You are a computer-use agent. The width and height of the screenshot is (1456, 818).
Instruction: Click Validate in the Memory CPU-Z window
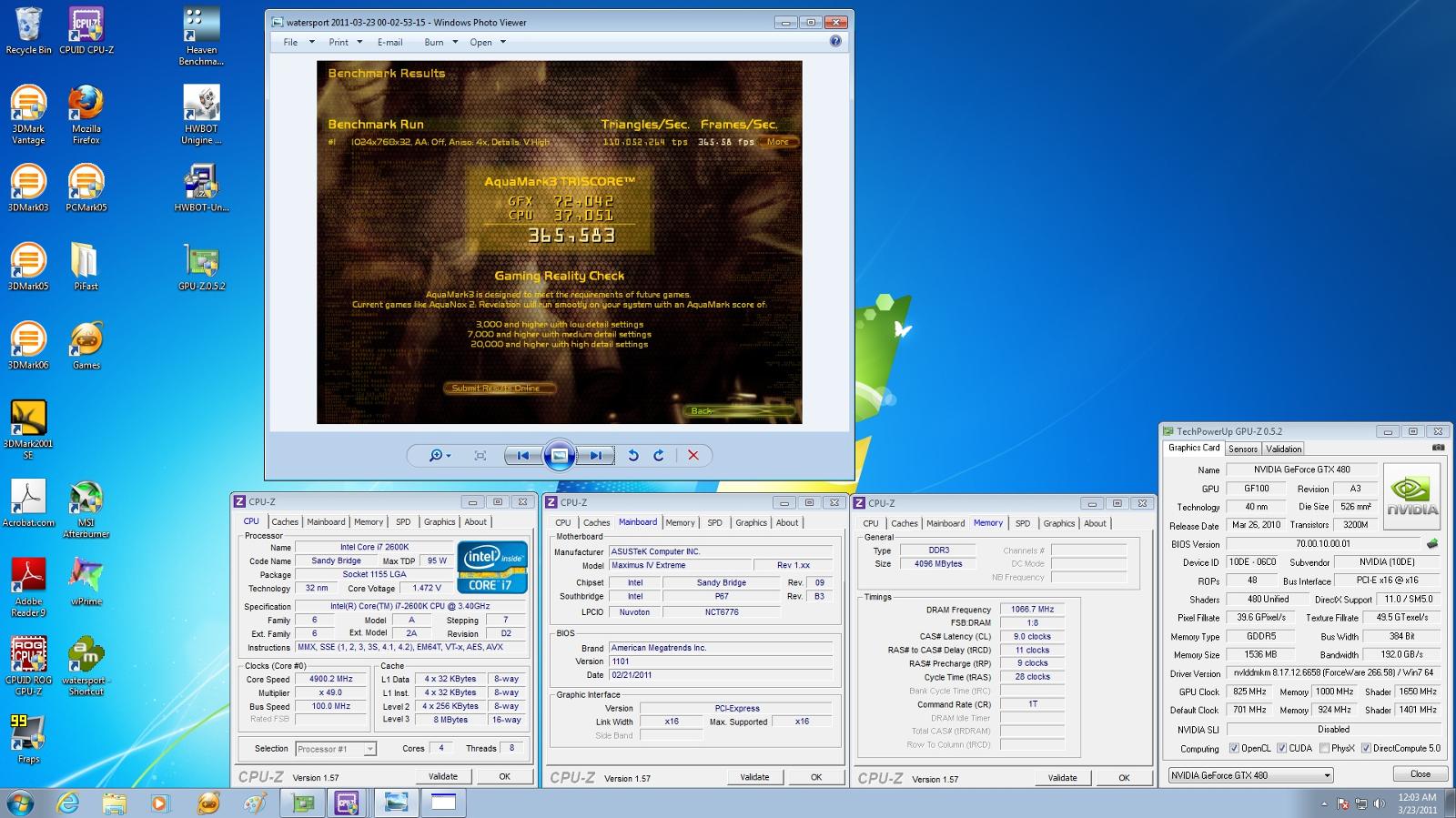(x=1063, y=777)
